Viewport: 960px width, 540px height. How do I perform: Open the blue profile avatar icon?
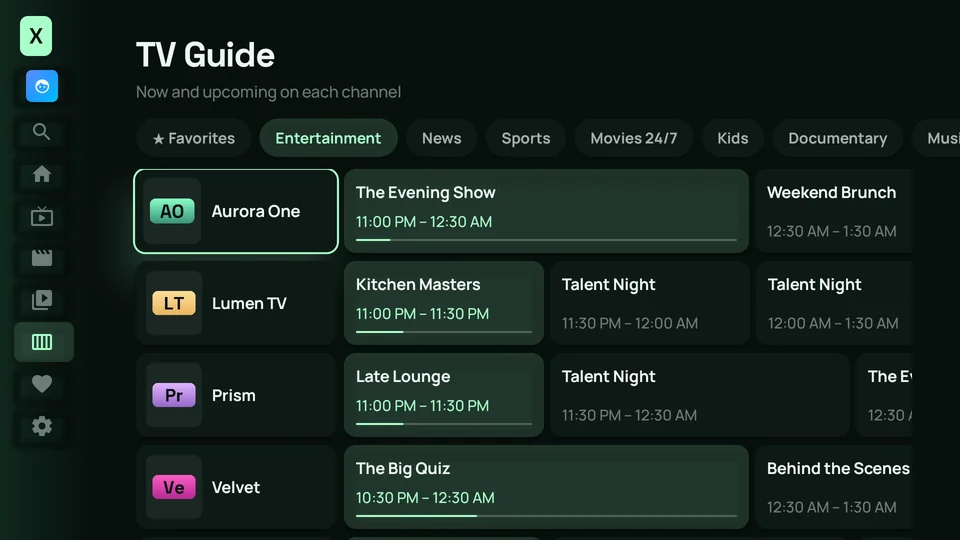coord(42,86)
